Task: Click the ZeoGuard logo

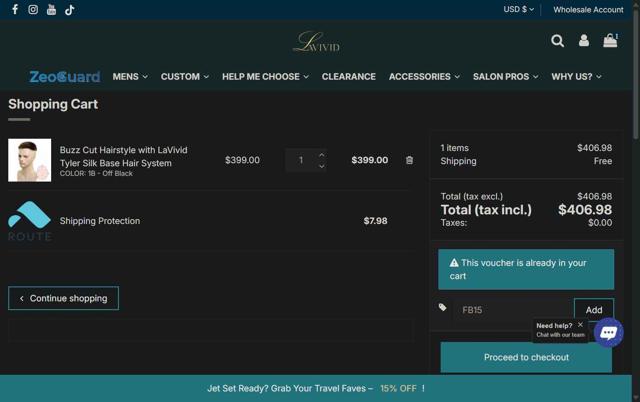Action: pos(65,77)
